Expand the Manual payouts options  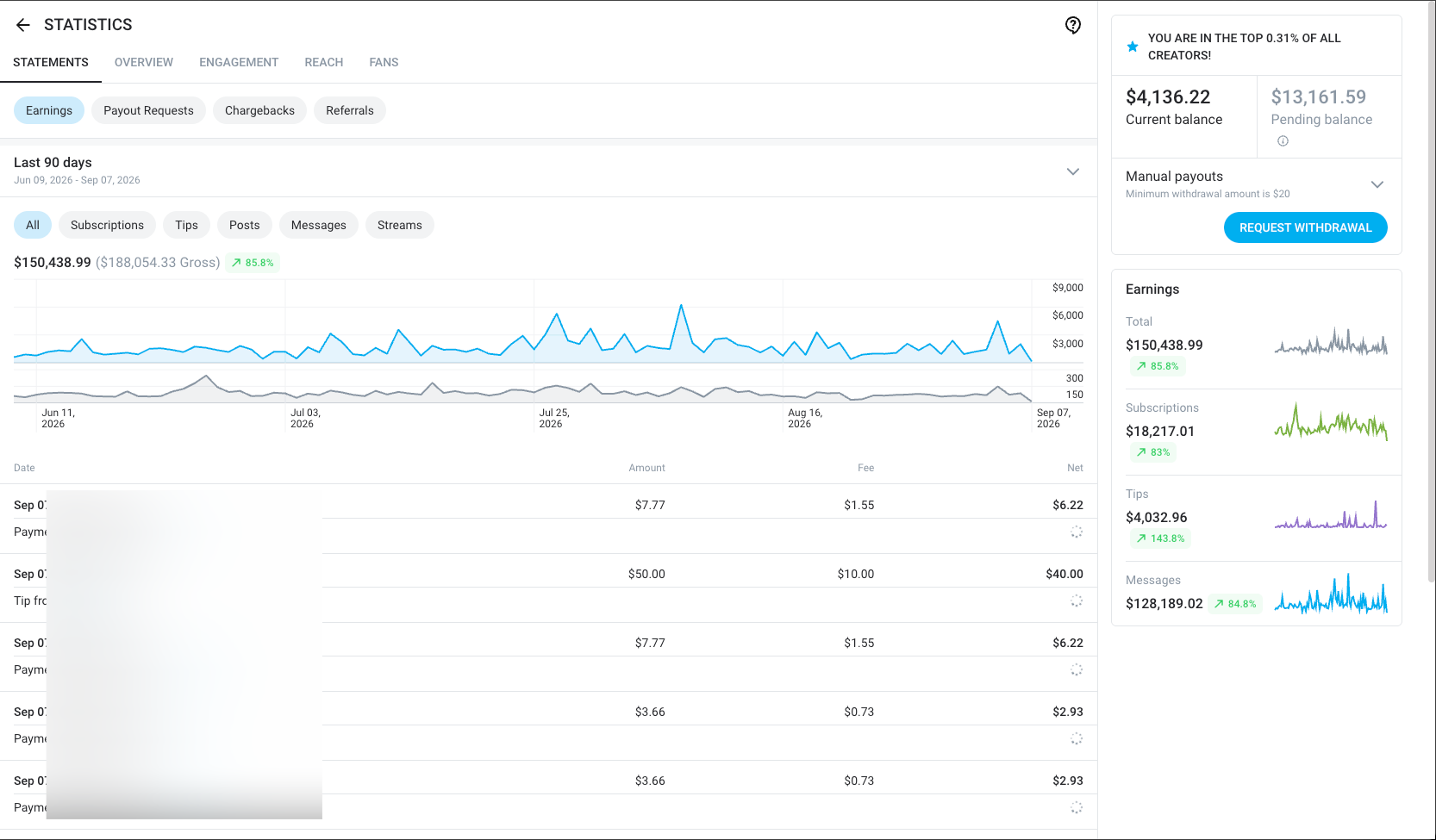1377,184
